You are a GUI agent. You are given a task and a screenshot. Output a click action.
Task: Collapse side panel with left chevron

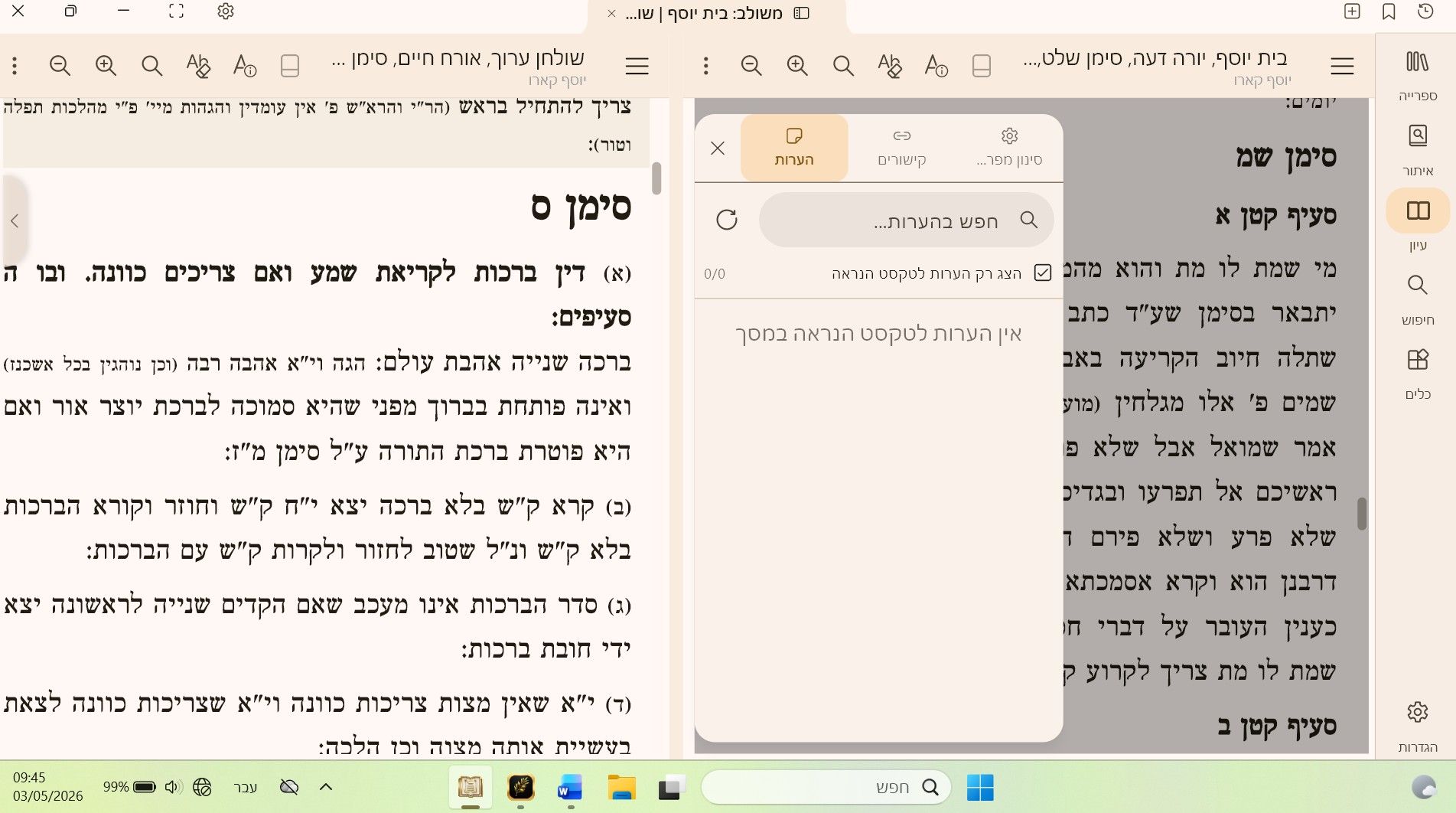tap(15, 220)
